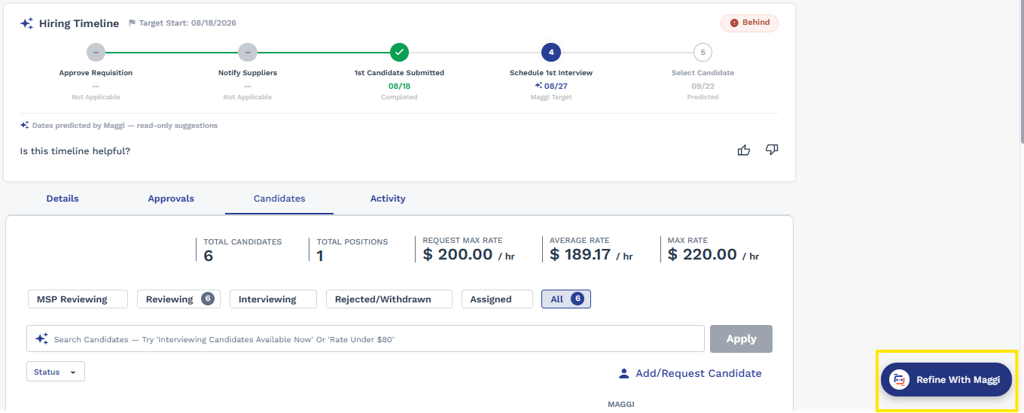Screen dimensions: 1024x413
Task: Toggle the Reviewing candidates filter
Action: [x=178, y=299]
